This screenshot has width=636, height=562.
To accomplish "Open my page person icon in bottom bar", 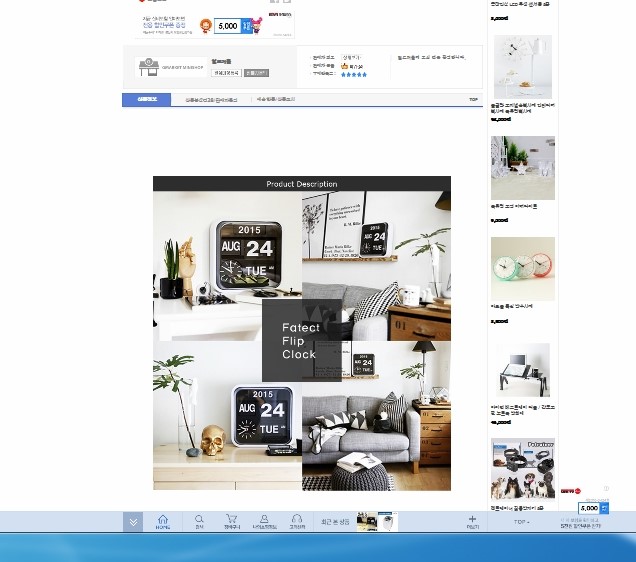I will pos(264,522).
